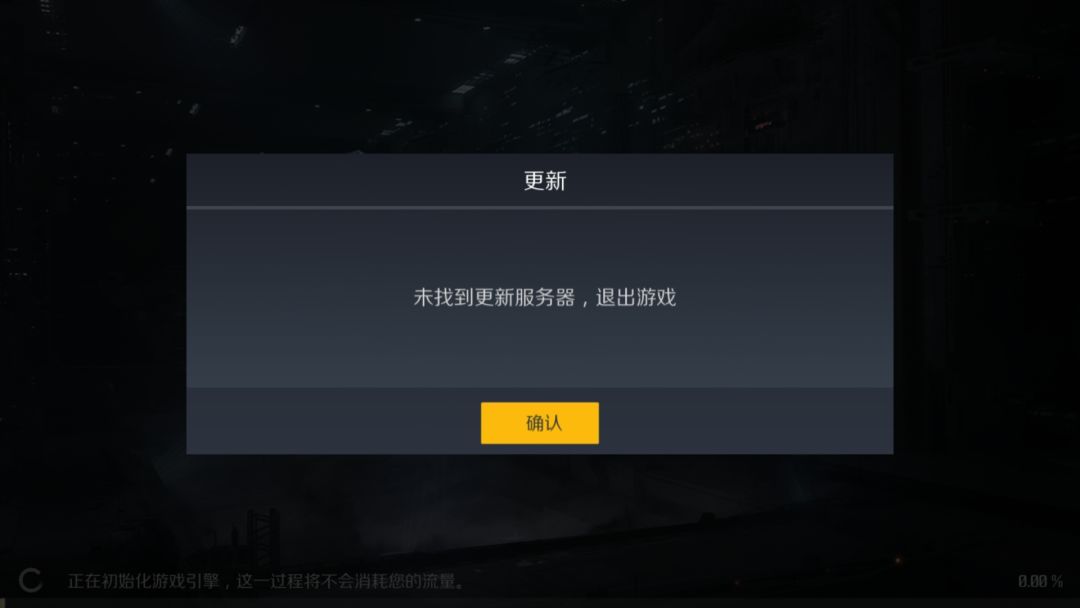Click the circular loading indicator bottom-left

30,580
